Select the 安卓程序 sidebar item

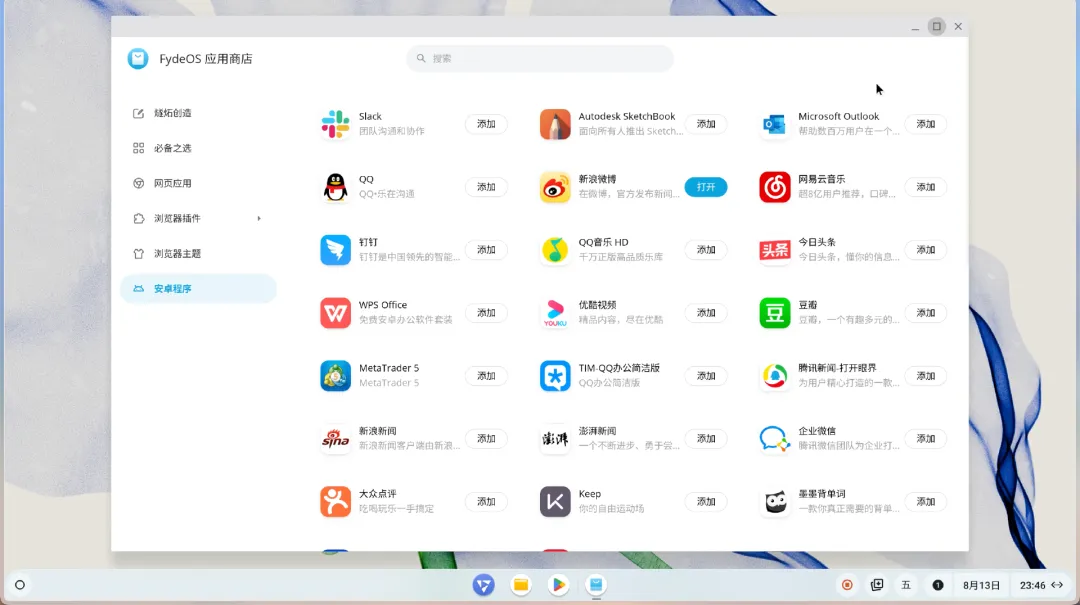198,289
